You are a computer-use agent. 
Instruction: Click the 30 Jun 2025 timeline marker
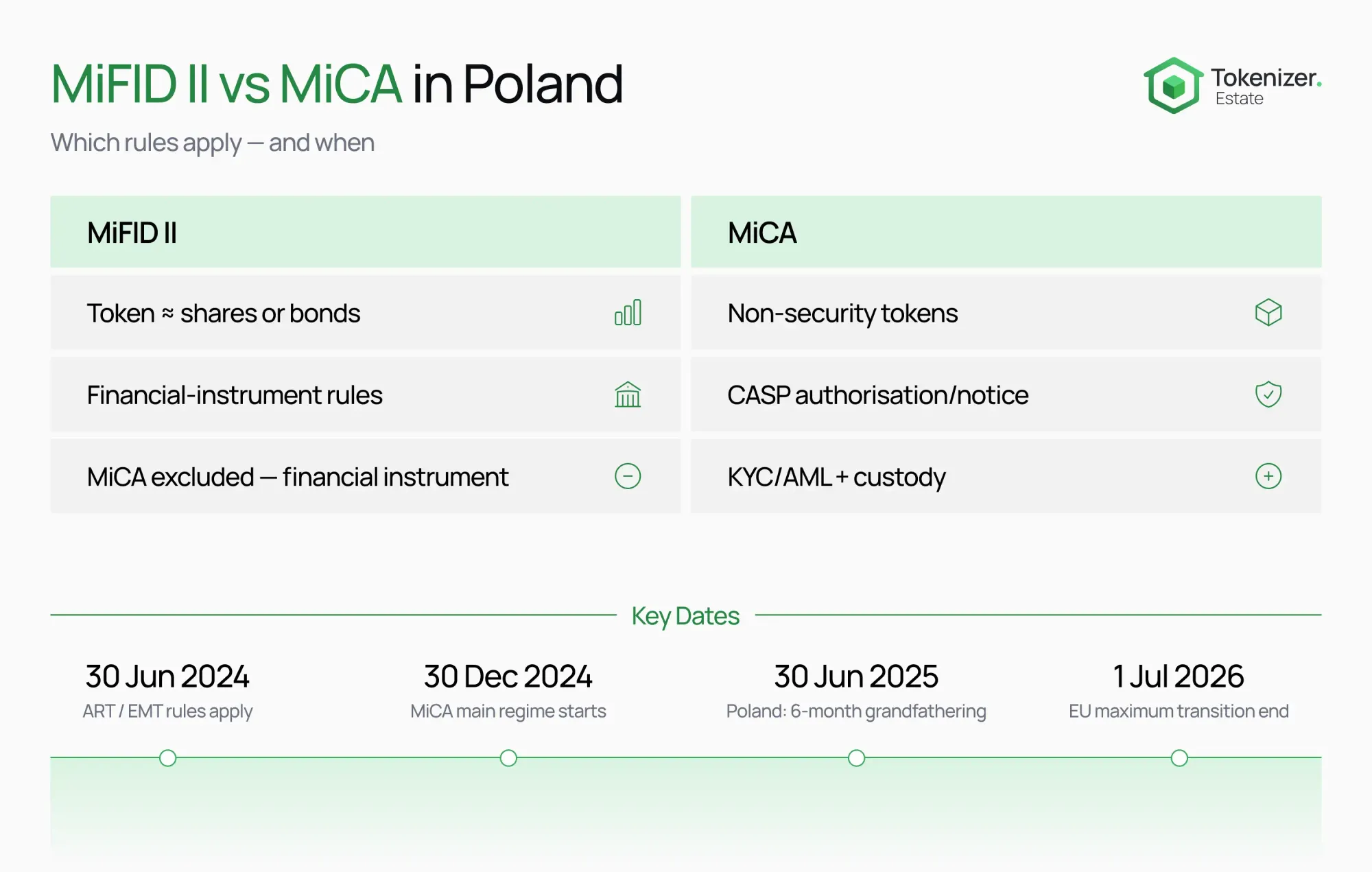[856, 758]
